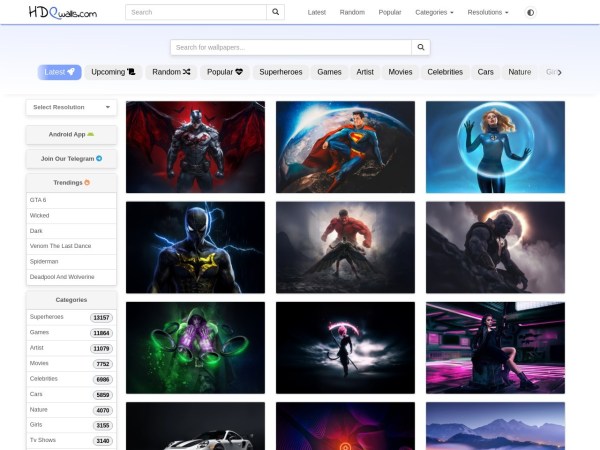Expand the Resolutions dropdown in navbar
The image size is (600, 450).
tap(487, 13)
